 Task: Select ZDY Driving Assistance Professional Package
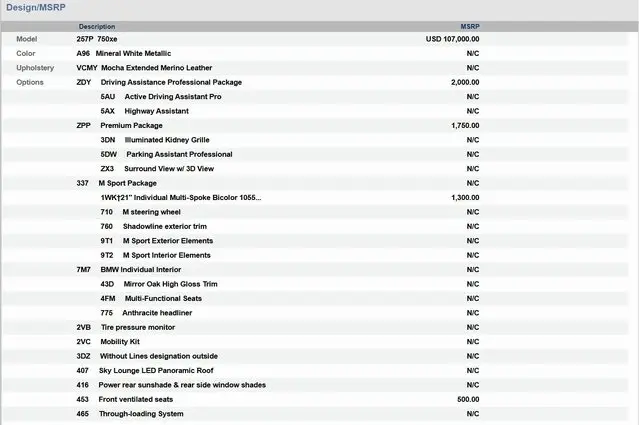[170, 82]
